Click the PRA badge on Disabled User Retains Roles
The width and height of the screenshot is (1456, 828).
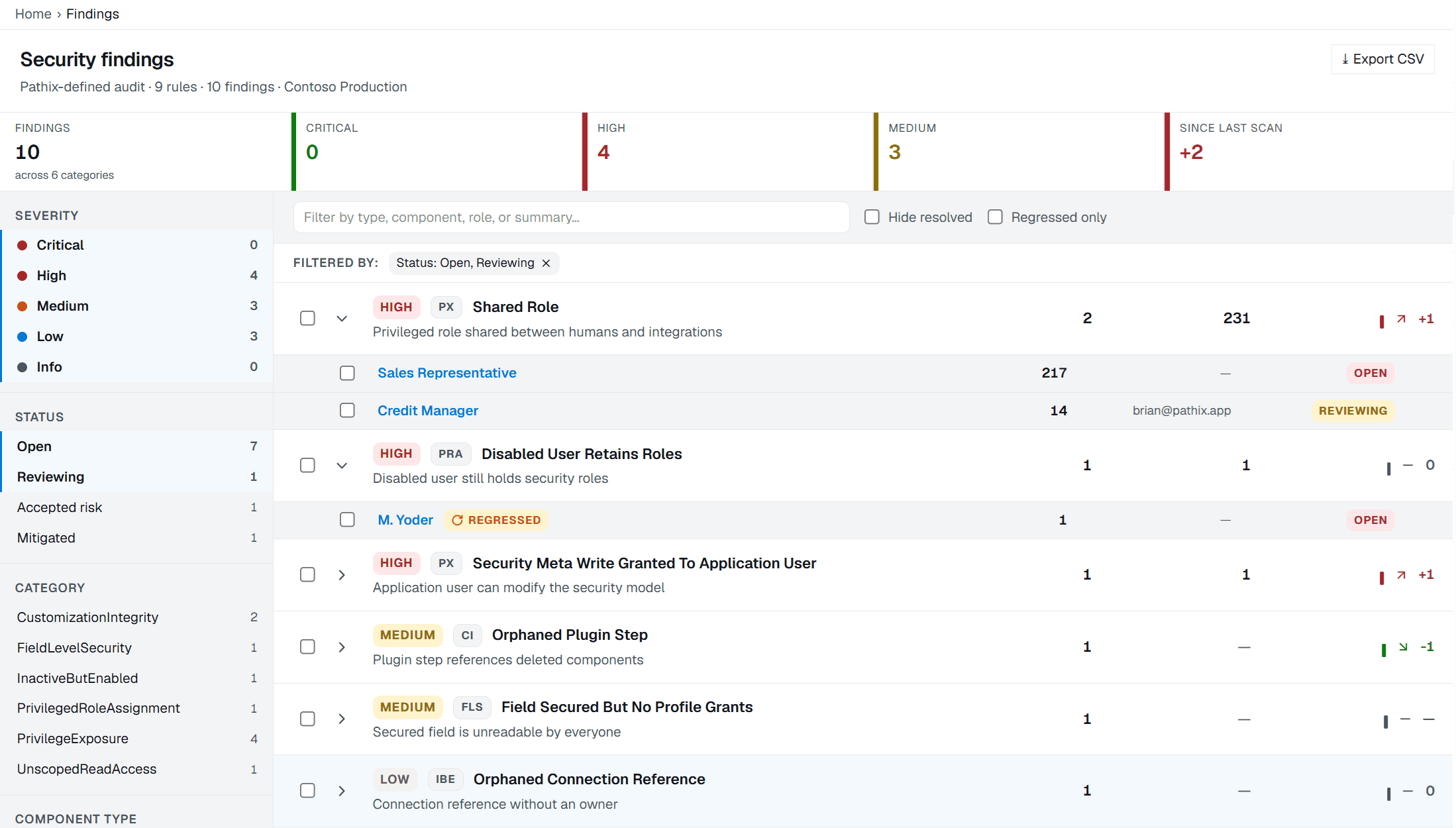point(450,454)
